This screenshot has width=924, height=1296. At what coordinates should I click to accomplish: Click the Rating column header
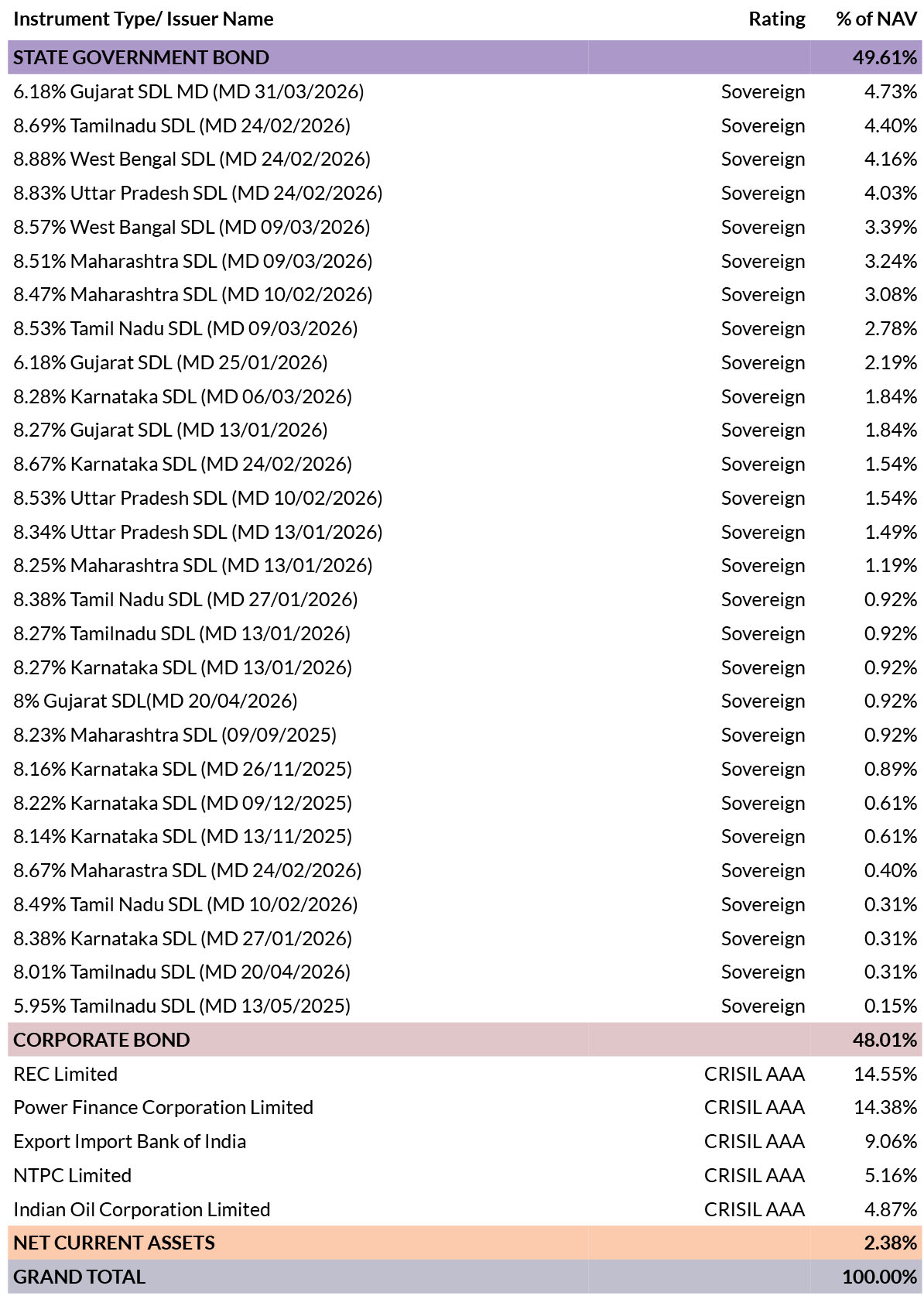coord(776,19)
